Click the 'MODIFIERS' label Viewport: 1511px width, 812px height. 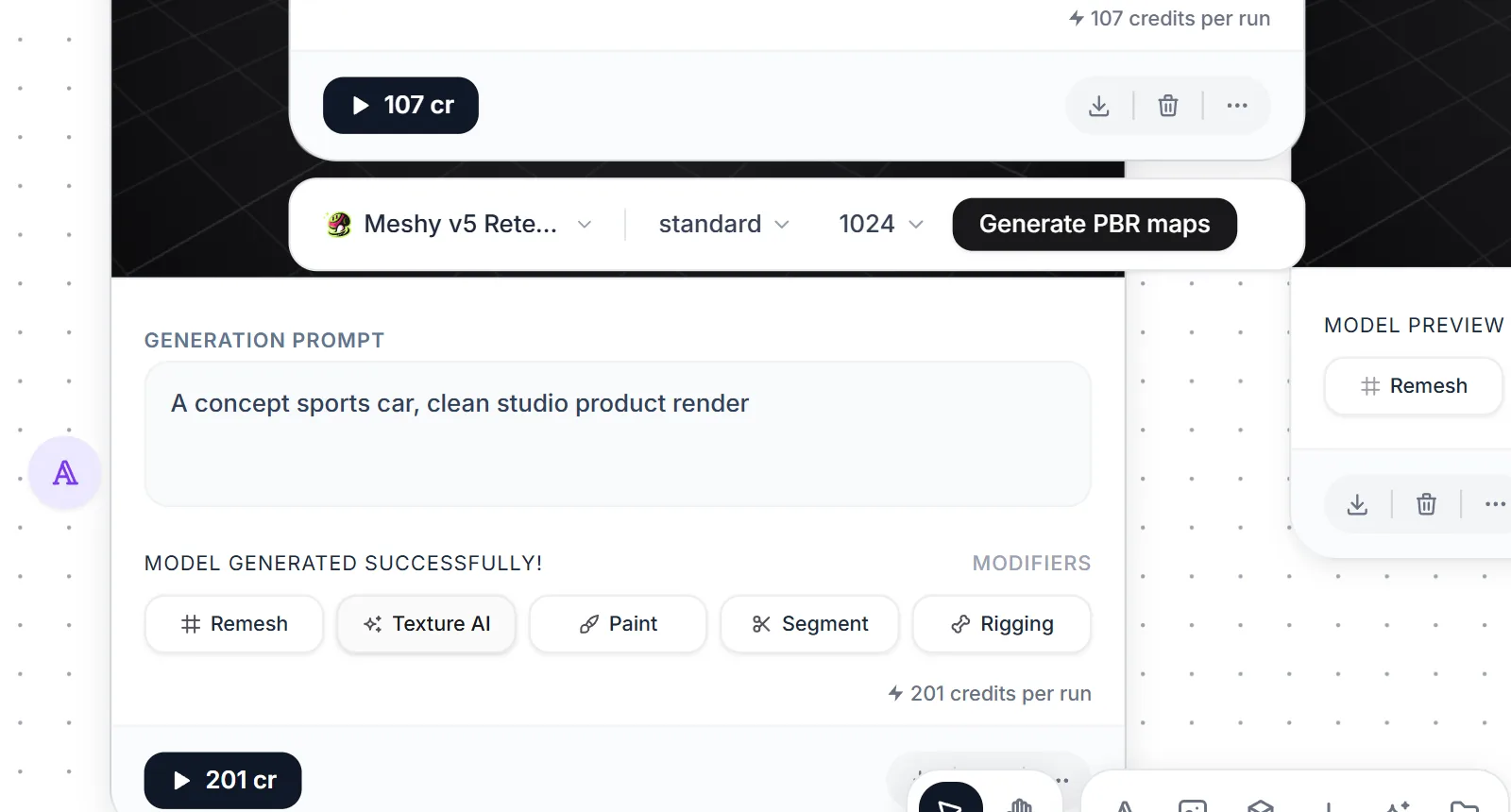pyautogui.click(x=1031, y=563)
